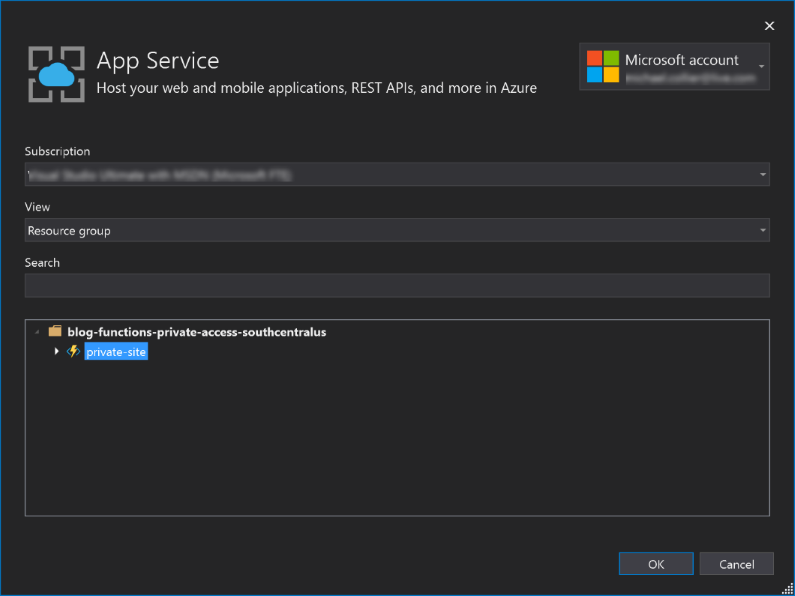Click the Microsoft logo in account box
This screenshot has width=795, height=596.
[x=603, y=66]
